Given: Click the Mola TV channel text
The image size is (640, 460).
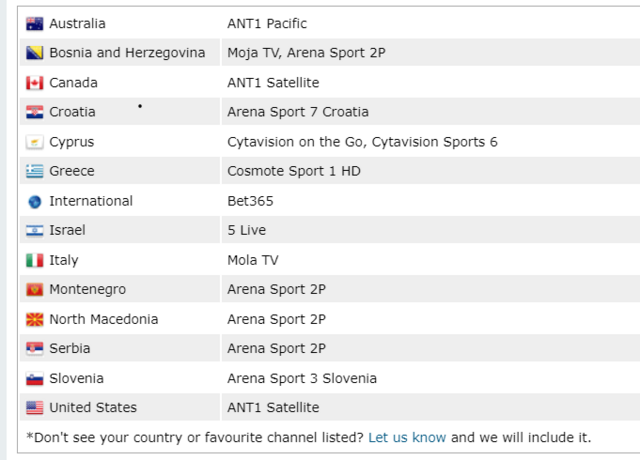Looking at the screenshot, I should 253,260.
